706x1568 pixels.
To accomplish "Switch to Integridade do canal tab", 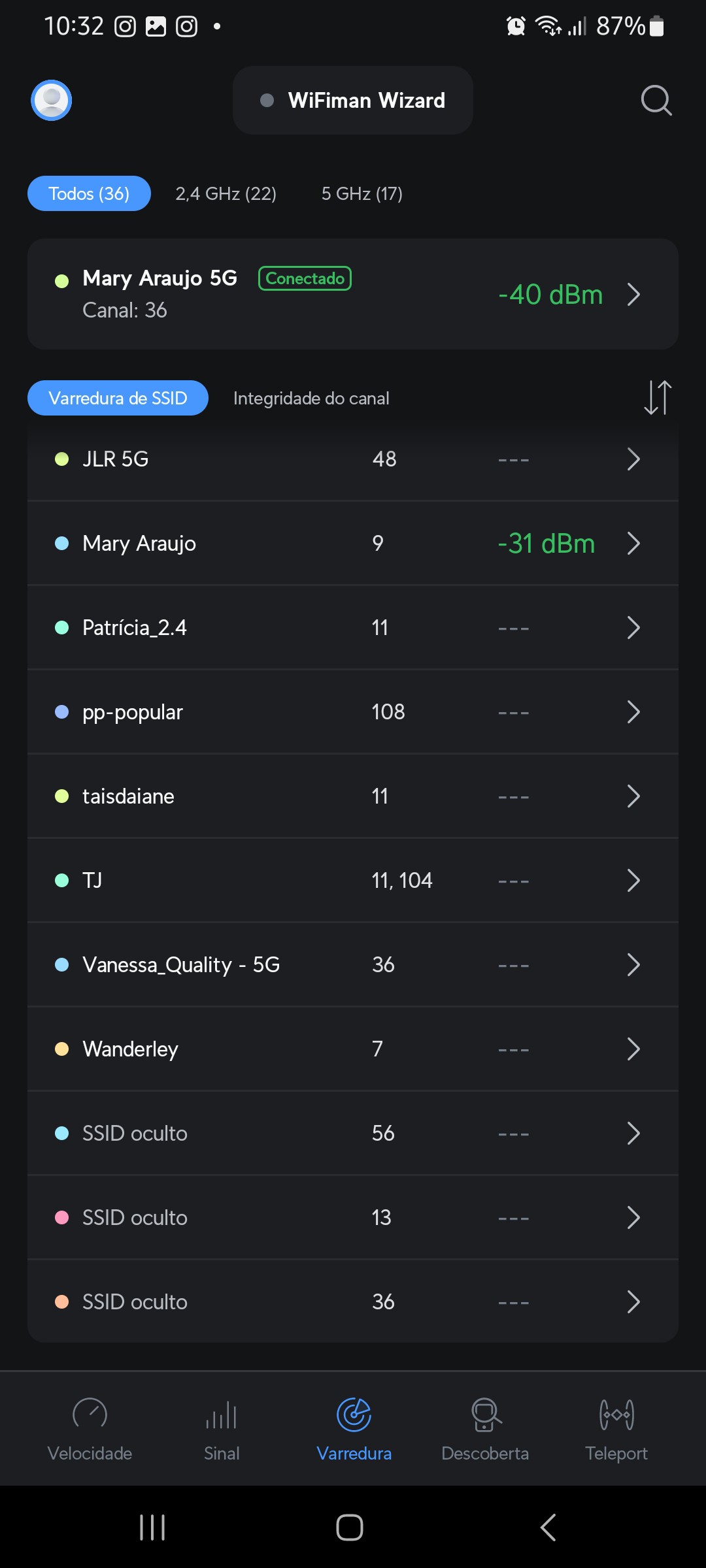I will click(x=311, y=399).
